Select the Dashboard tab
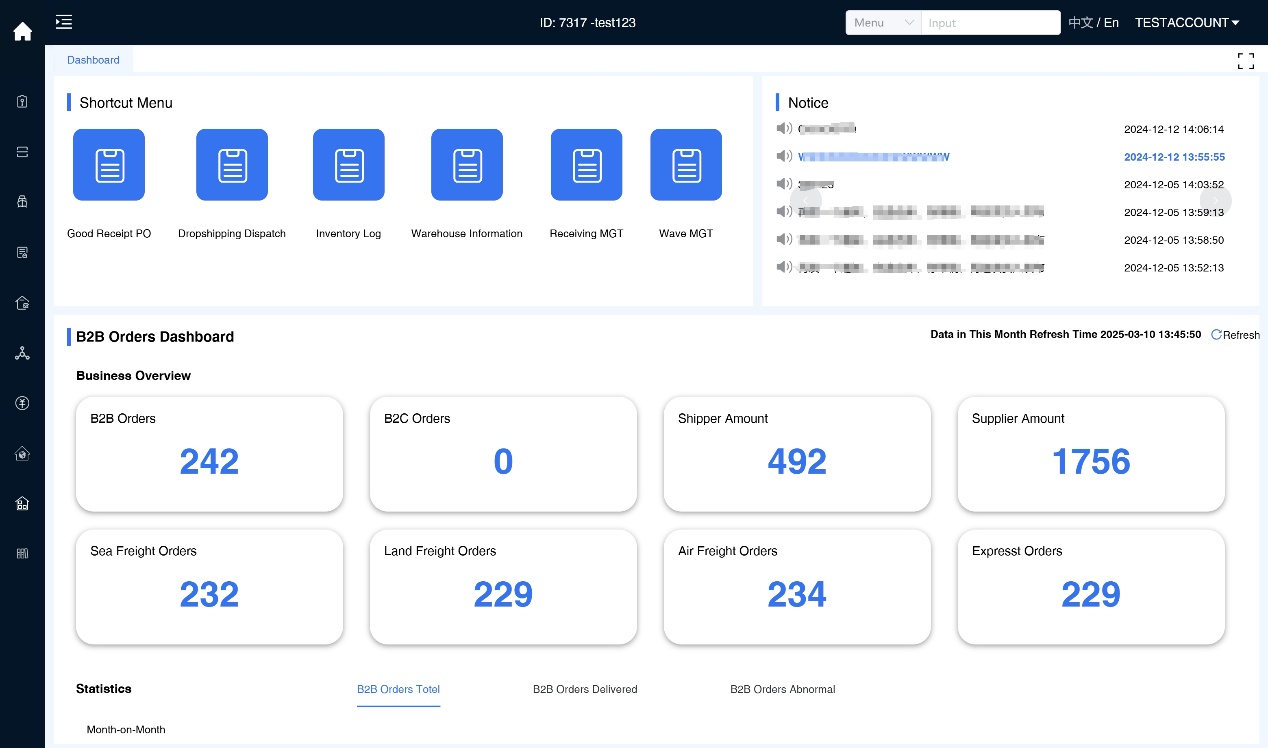The width and height of the screenshot is (1268, 748). coord(93,60)
